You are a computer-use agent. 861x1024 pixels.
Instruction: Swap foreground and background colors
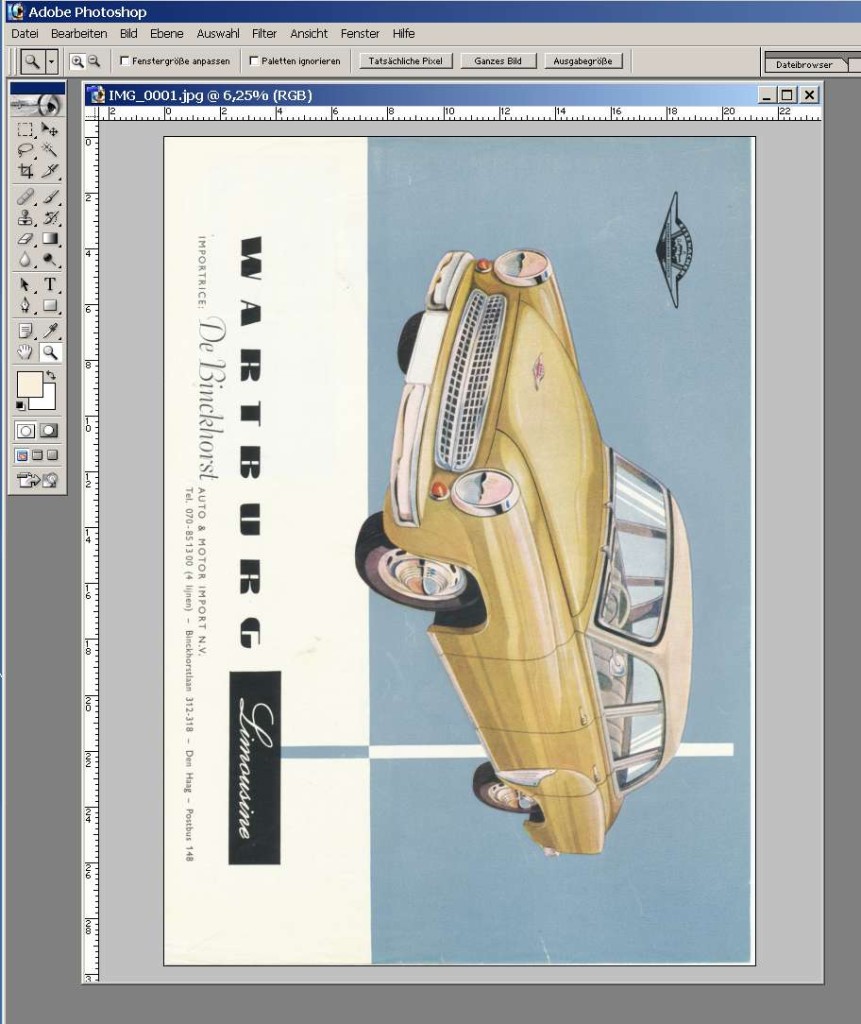pos(50,376)
